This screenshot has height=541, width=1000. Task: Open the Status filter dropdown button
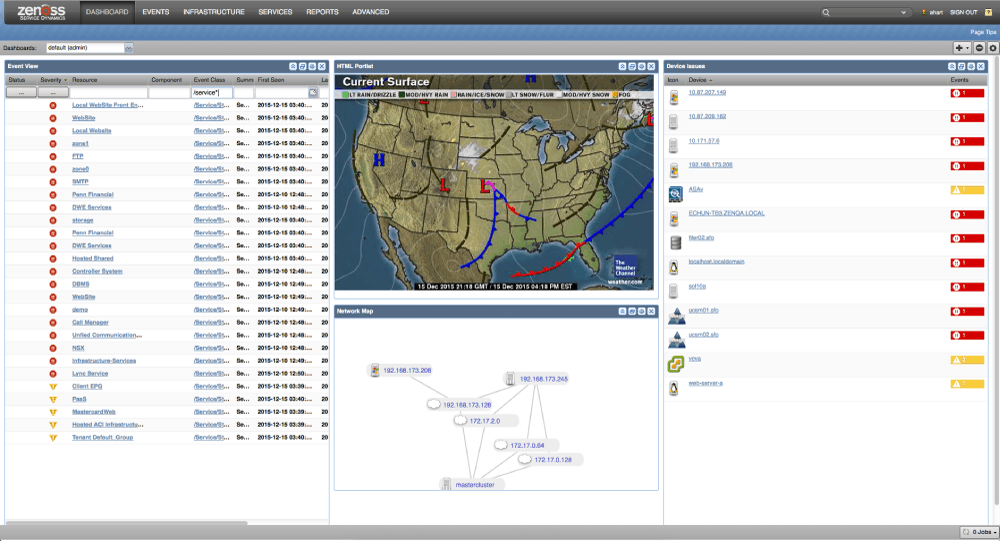[x=21, y=93]
